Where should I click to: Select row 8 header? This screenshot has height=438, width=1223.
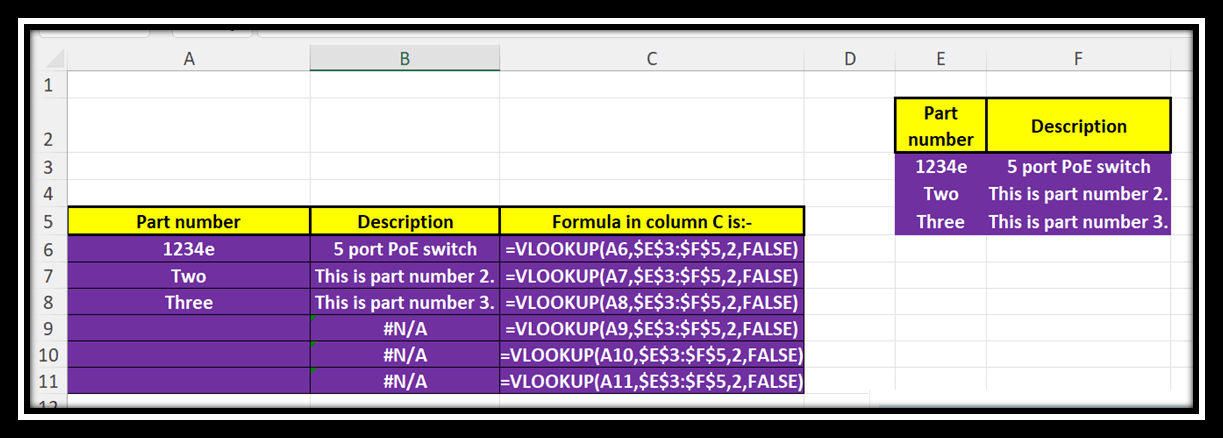point(48,301)
